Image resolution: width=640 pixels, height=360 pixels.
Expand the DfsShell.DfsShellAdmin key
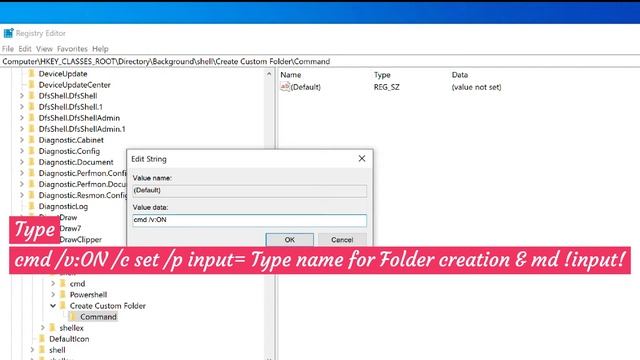22,118
